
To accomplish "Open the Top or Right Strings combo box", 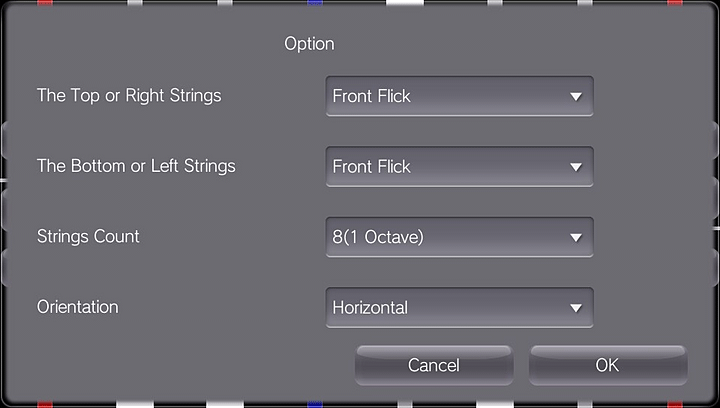I will pos(459,97).
